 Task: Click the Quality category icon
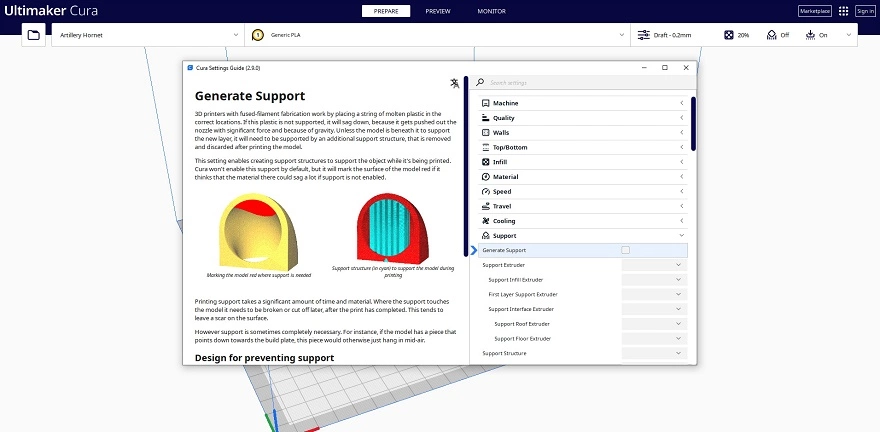point(485,118)
